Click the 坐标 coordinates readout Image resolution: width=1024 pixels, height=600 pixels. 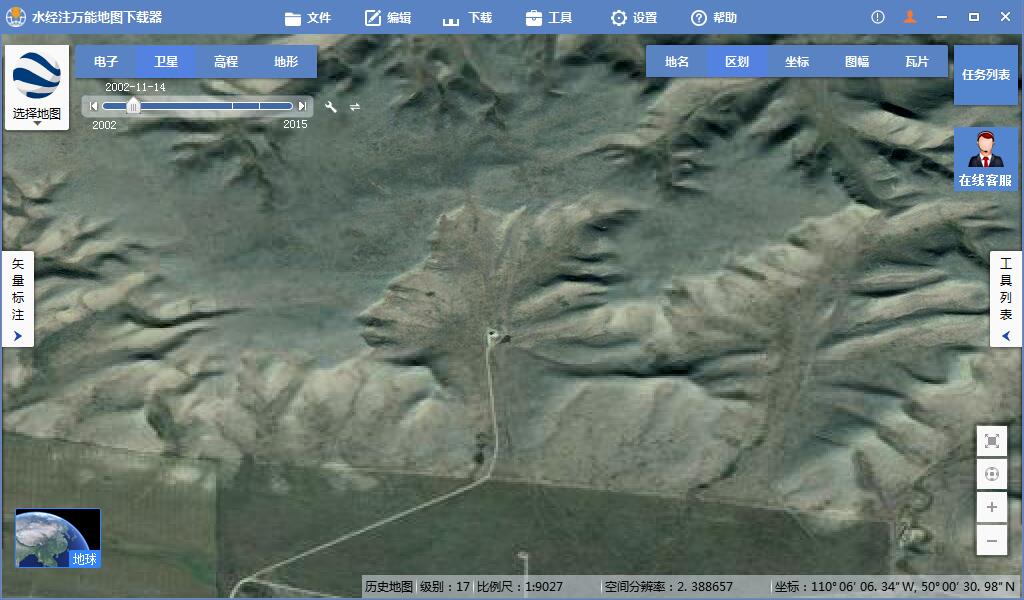tap(894, 586)
